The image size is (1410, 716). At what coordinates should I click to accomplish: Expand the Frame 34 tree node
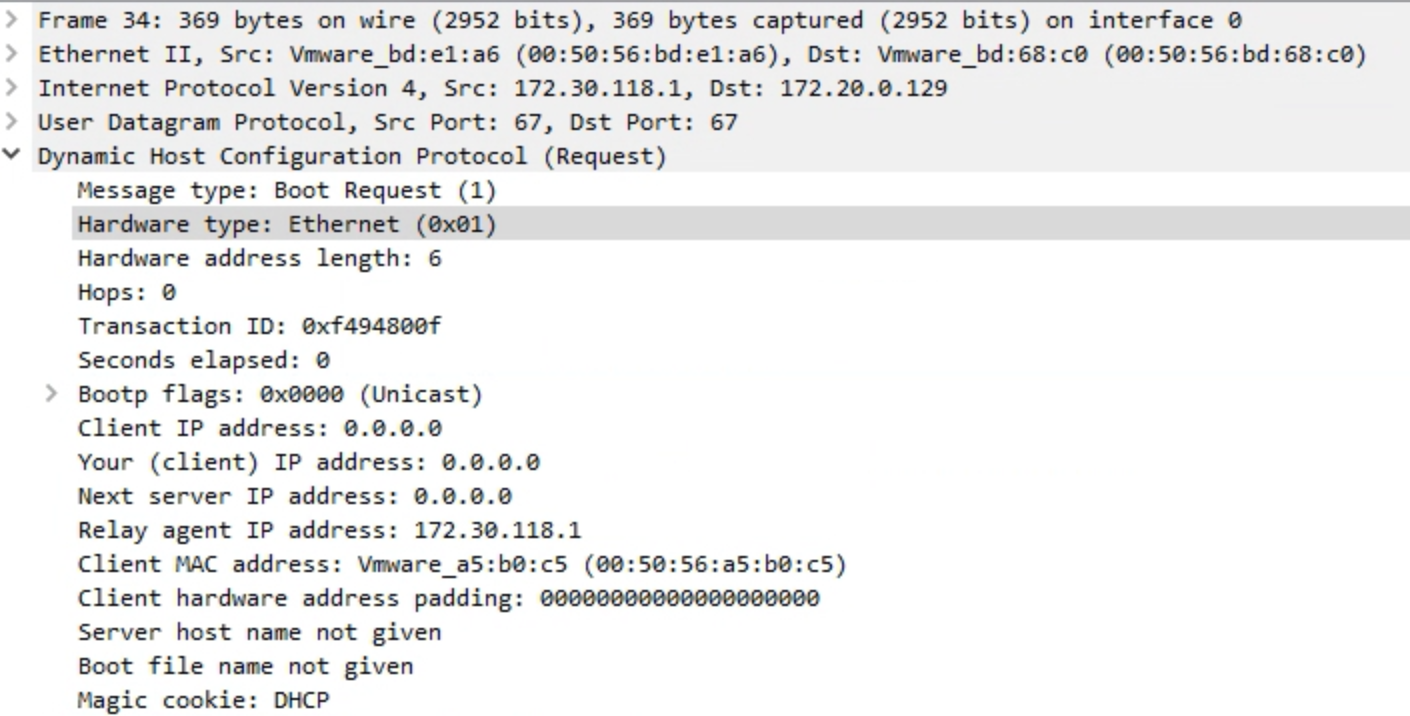(x=12, y=20)
